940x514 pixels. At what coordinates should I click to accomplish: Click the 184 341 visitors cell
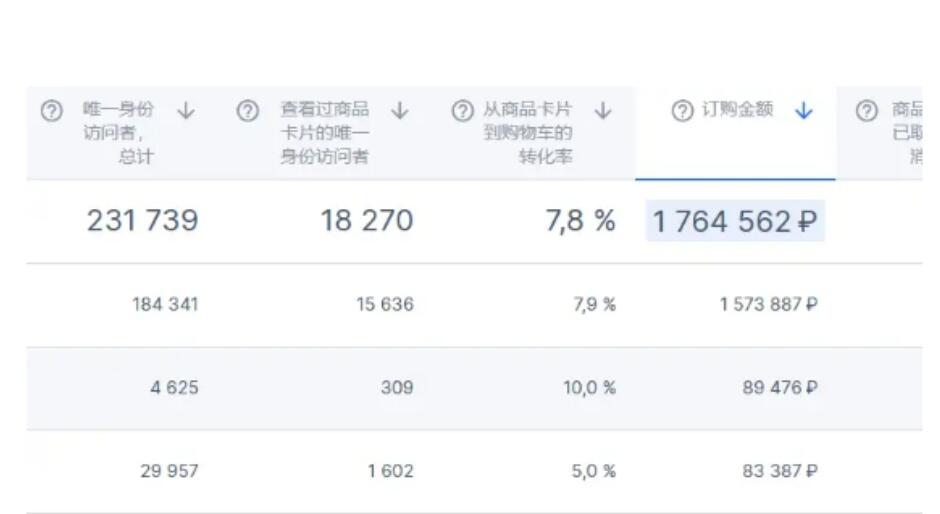click(x=165, y=305)
